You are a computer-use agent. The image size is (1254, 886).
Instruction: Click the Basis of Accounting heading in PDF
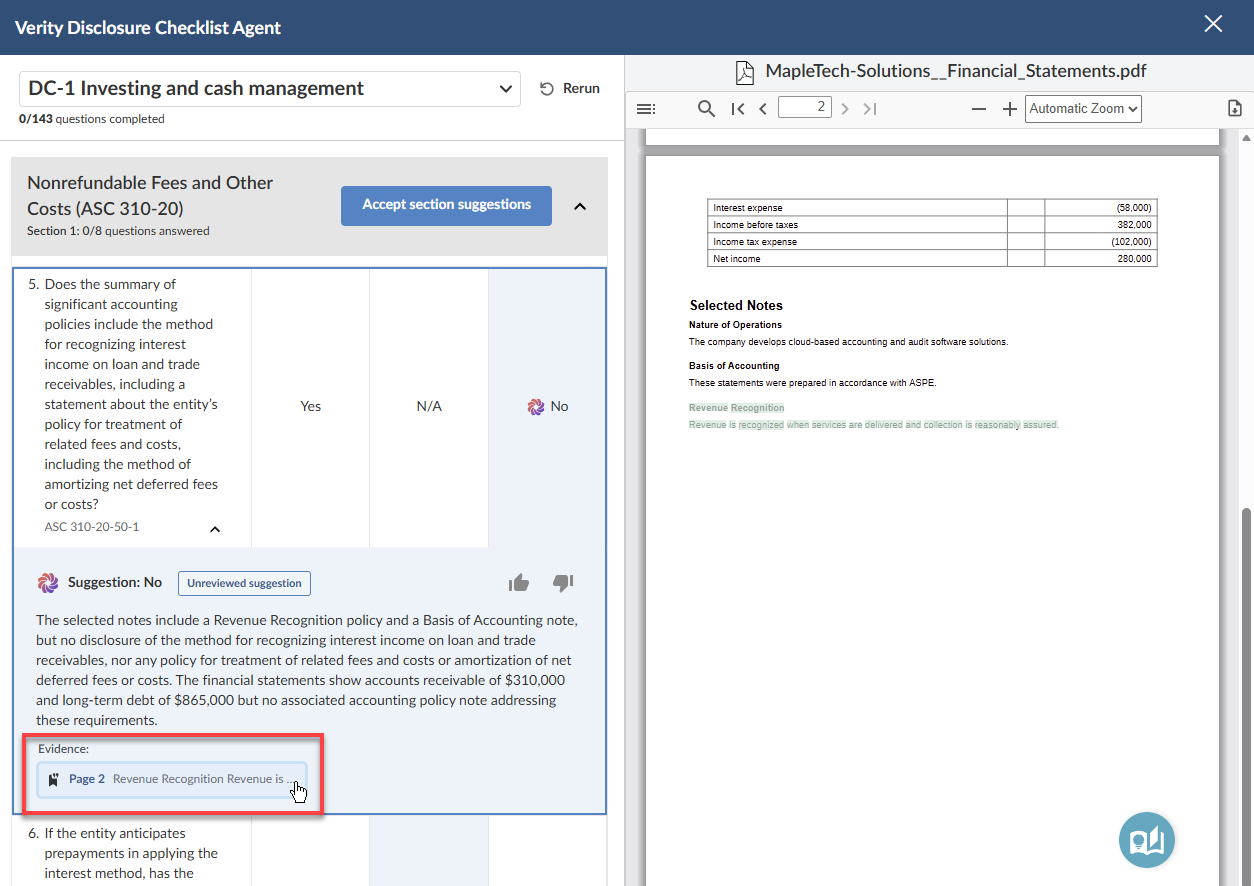734,366
